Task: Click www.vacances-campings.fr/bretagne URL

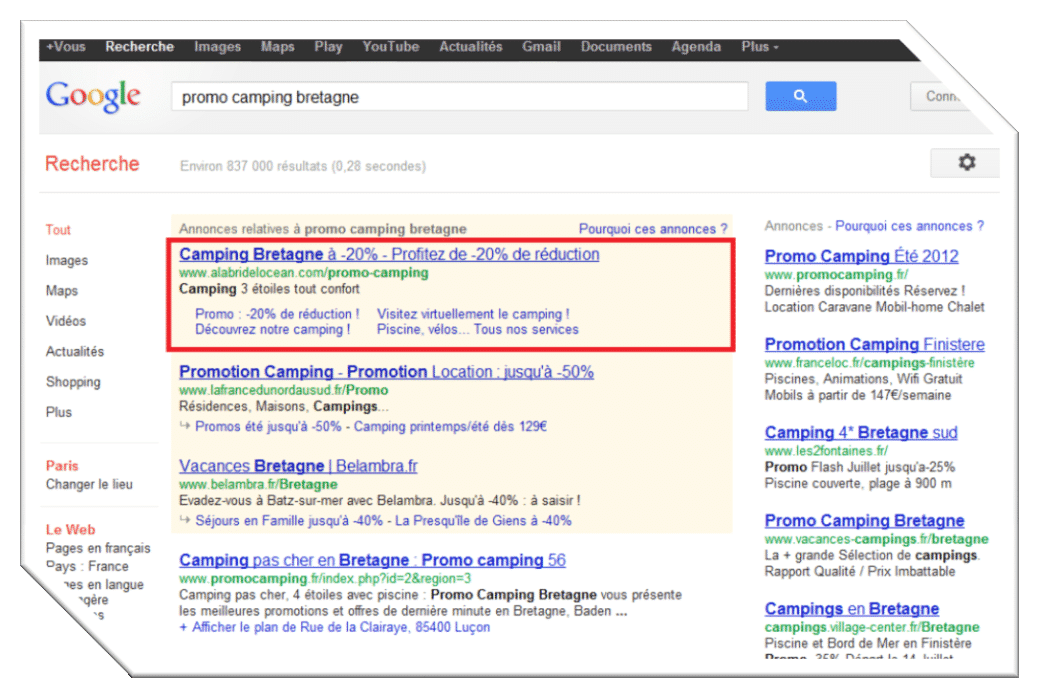Action: 876,539
